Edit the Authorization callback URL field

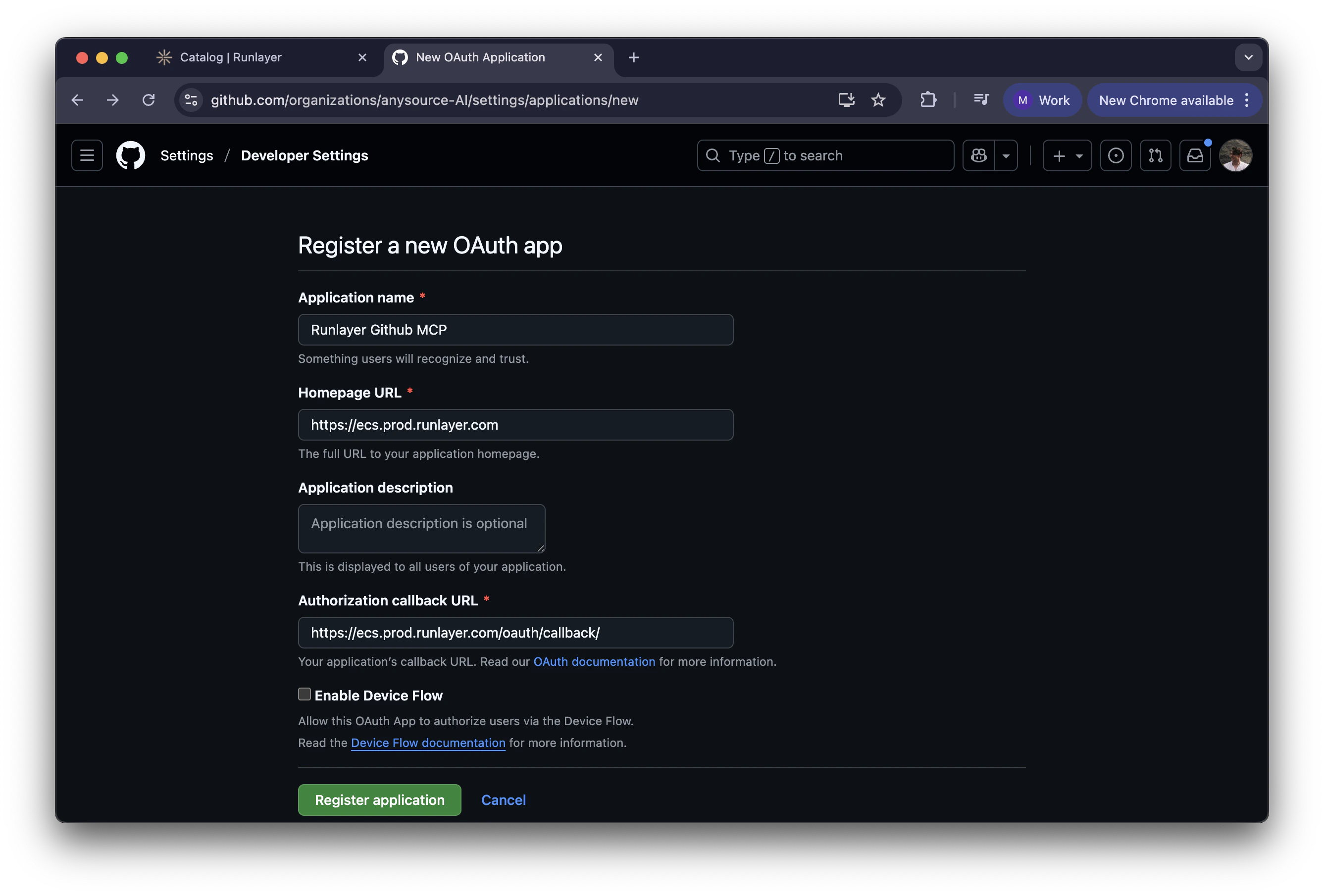(x=515, y=633)
